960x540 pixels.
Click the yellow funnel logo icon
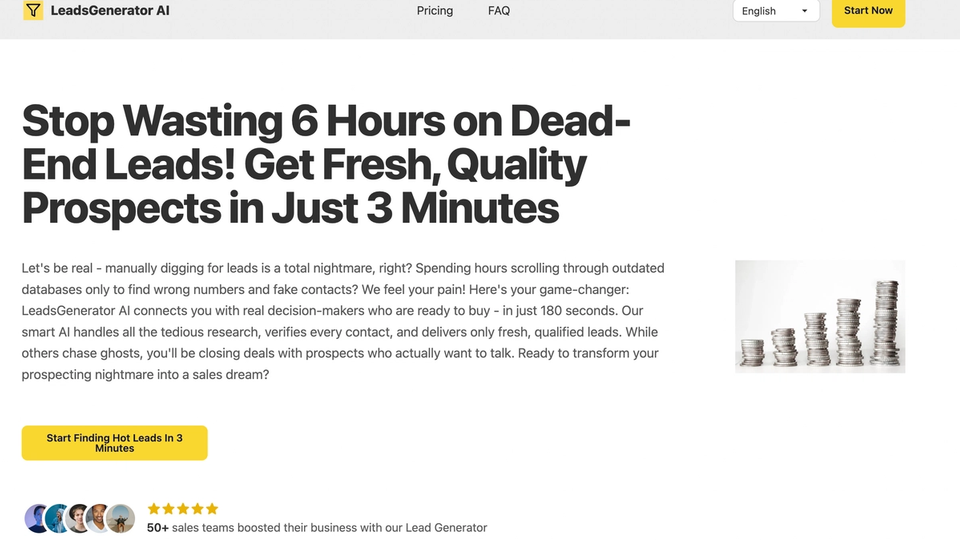click(x=33, y=10)
